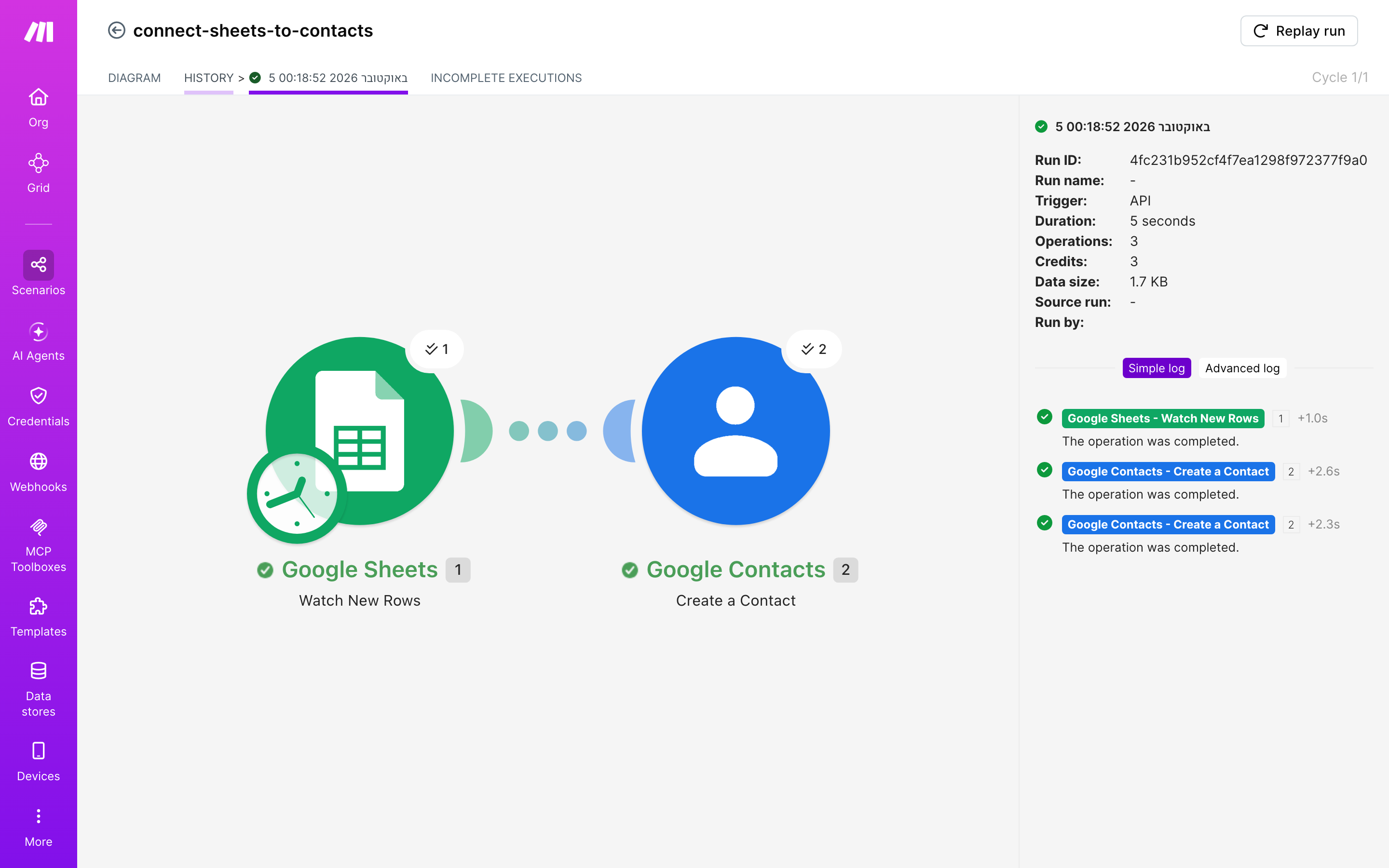Image resolution: width=1389 pixels, height=868 pixels.
Task: Open the Org section in the sidebar
Action: 39,108
